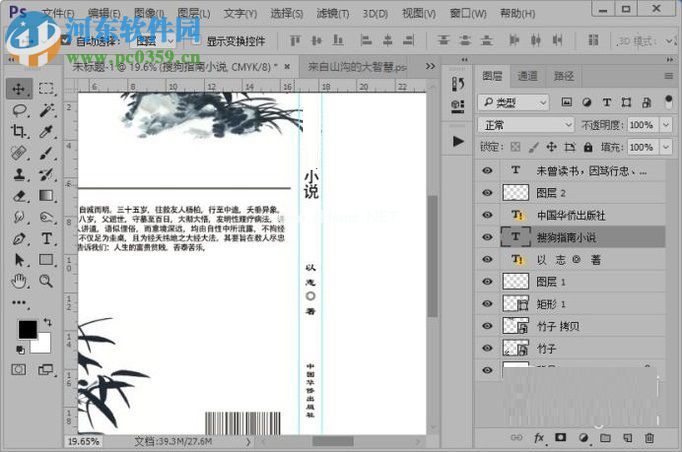Open Layers panel options menu
Image resolution: width=682 pixels, height=452 pixels.
669,76
